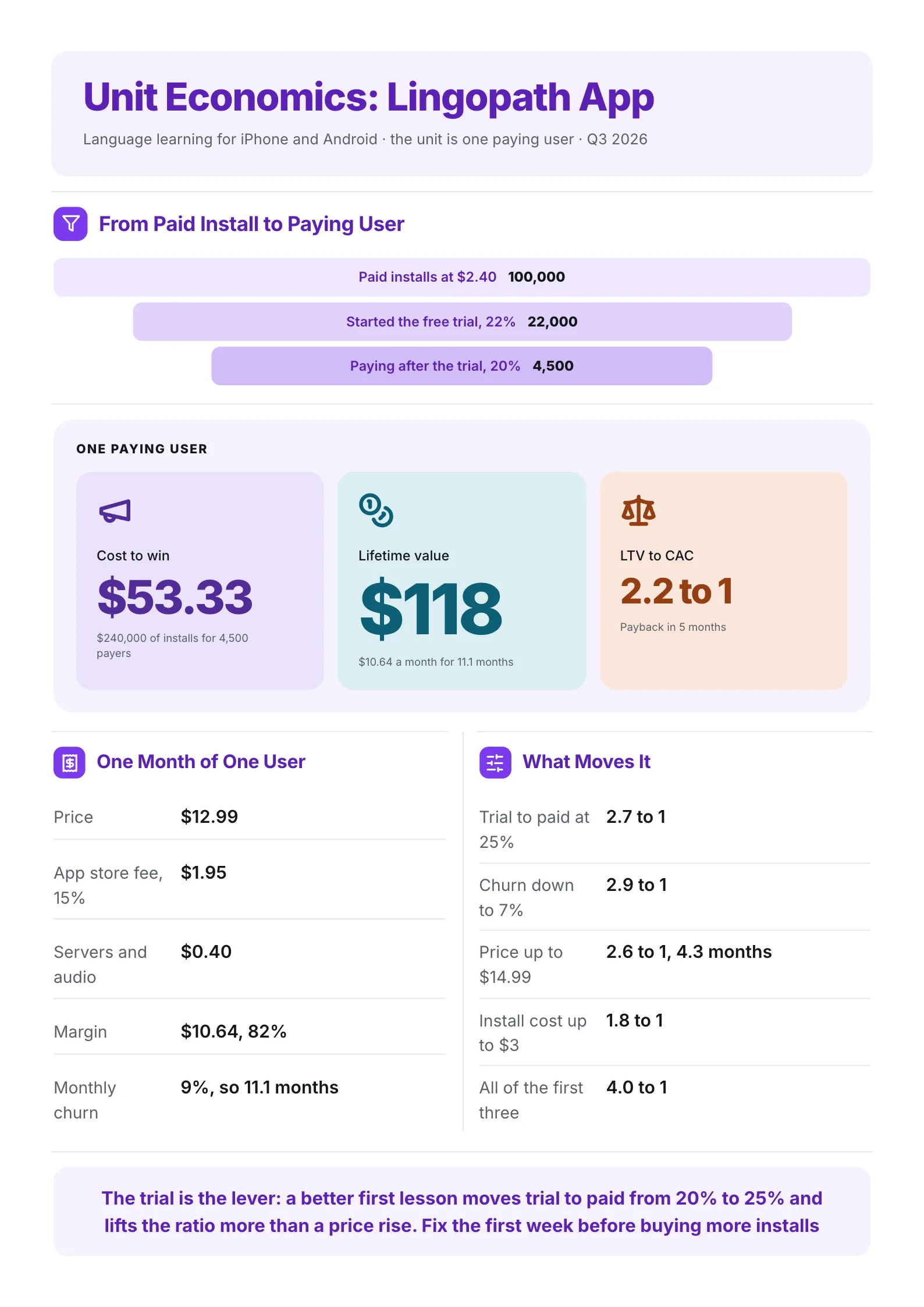
Task: Click the From Paid Install to Paying User heading
Action: pyautogui.click(x=251, y=224)
